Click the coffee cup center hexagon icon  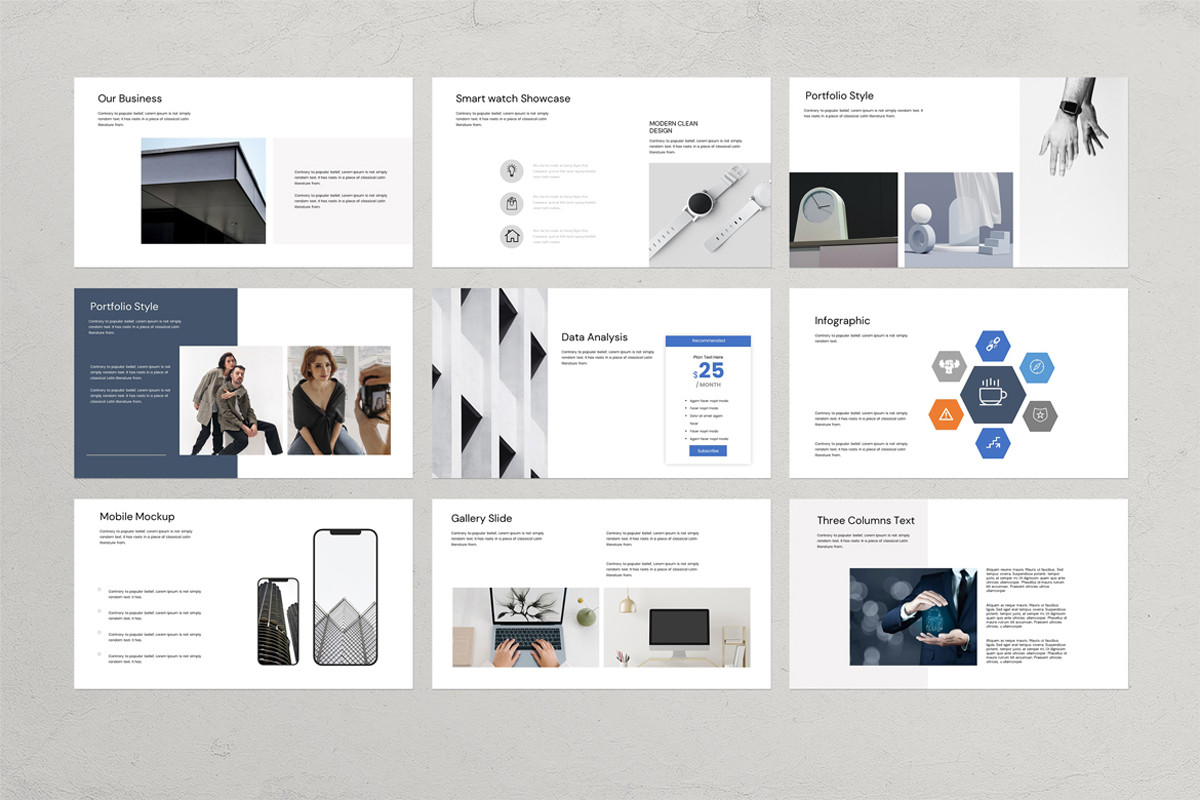click(992, 396)
